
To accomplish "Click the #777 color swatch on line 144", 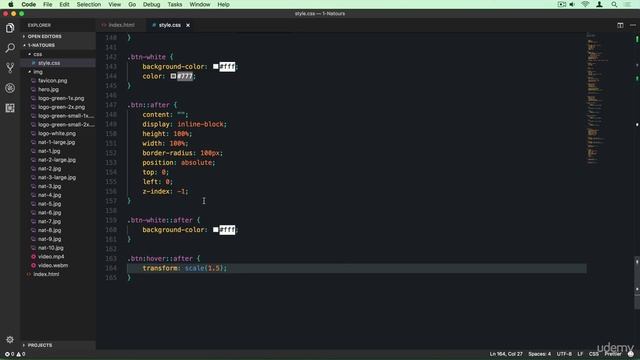I will tap(173, 76).
